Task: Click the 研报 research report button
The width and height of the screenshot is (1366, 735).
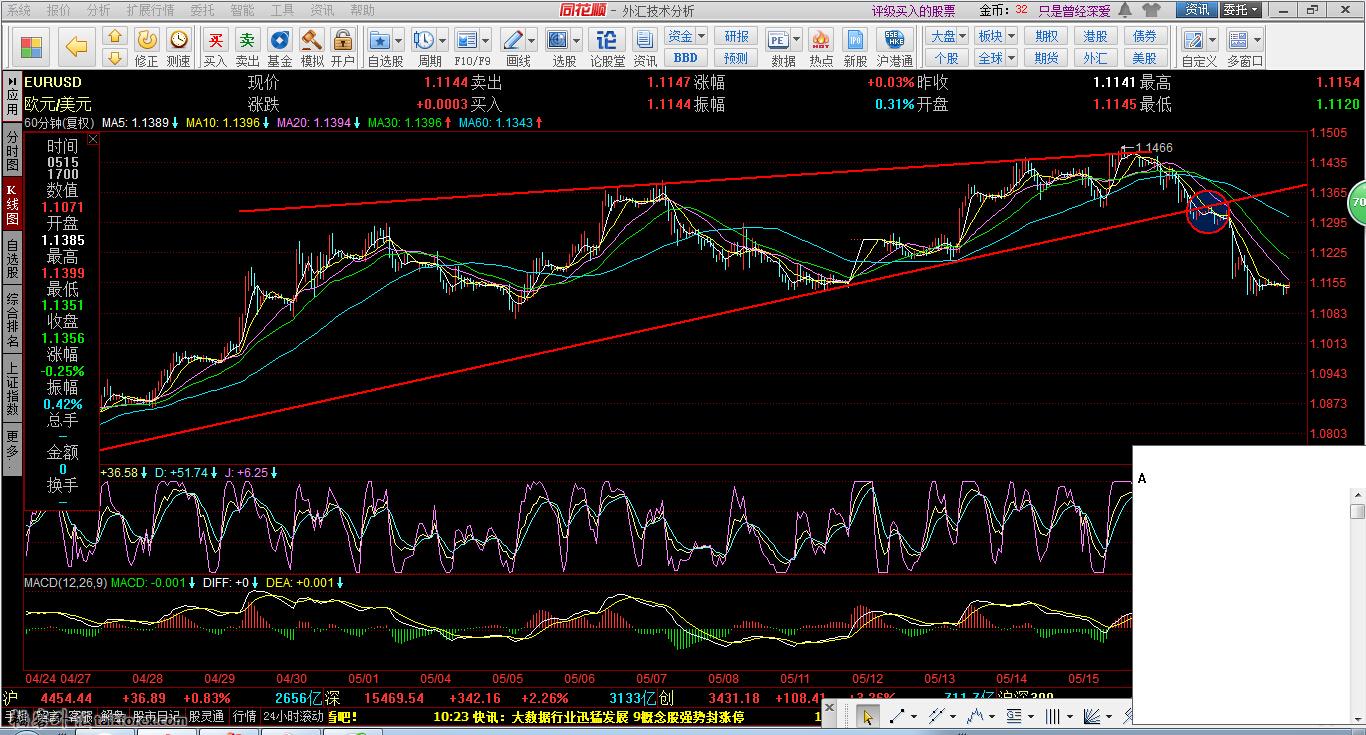Action: click(736, 36)
